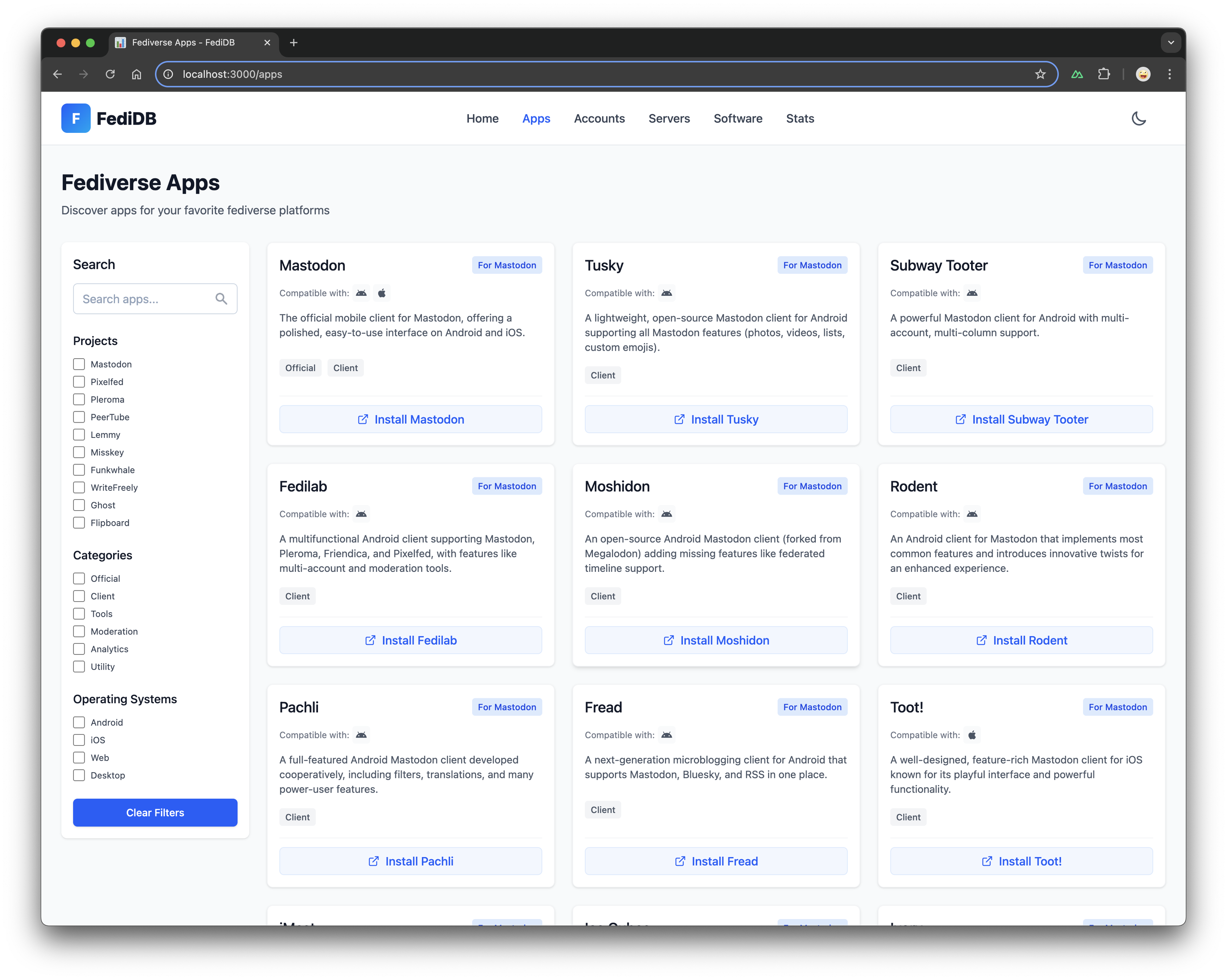Click the Apple icon on the Mastodon card
Viewport: 1227px width, 980px height.
(382, 293)
